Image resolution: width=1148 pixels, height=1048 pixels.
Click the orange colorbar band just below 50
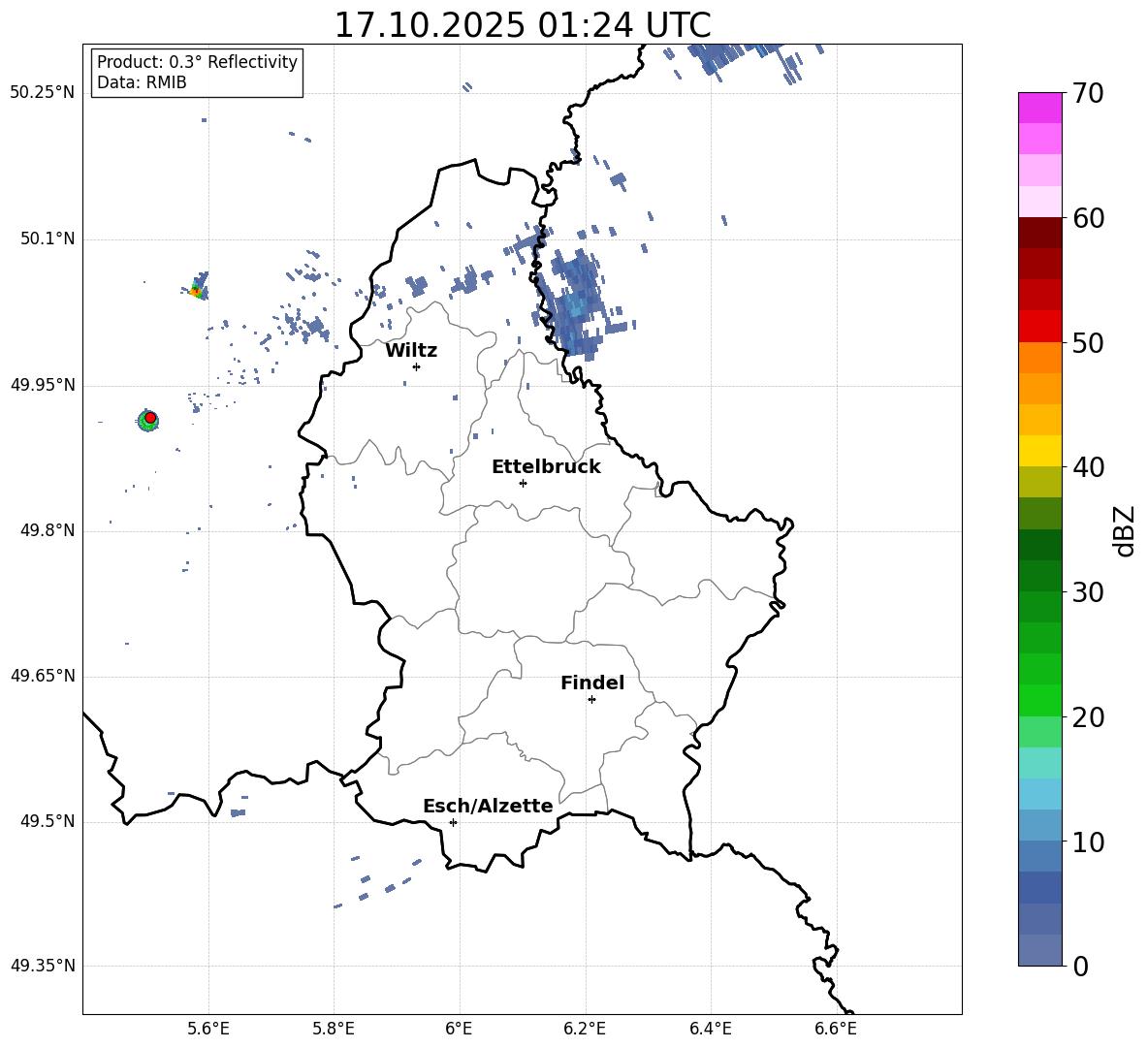pos(1039,358)
